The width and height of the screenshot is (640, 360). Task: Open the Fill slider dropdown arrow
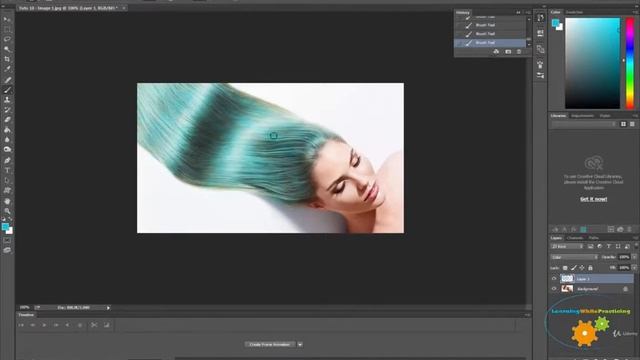(x=634, y=268)
